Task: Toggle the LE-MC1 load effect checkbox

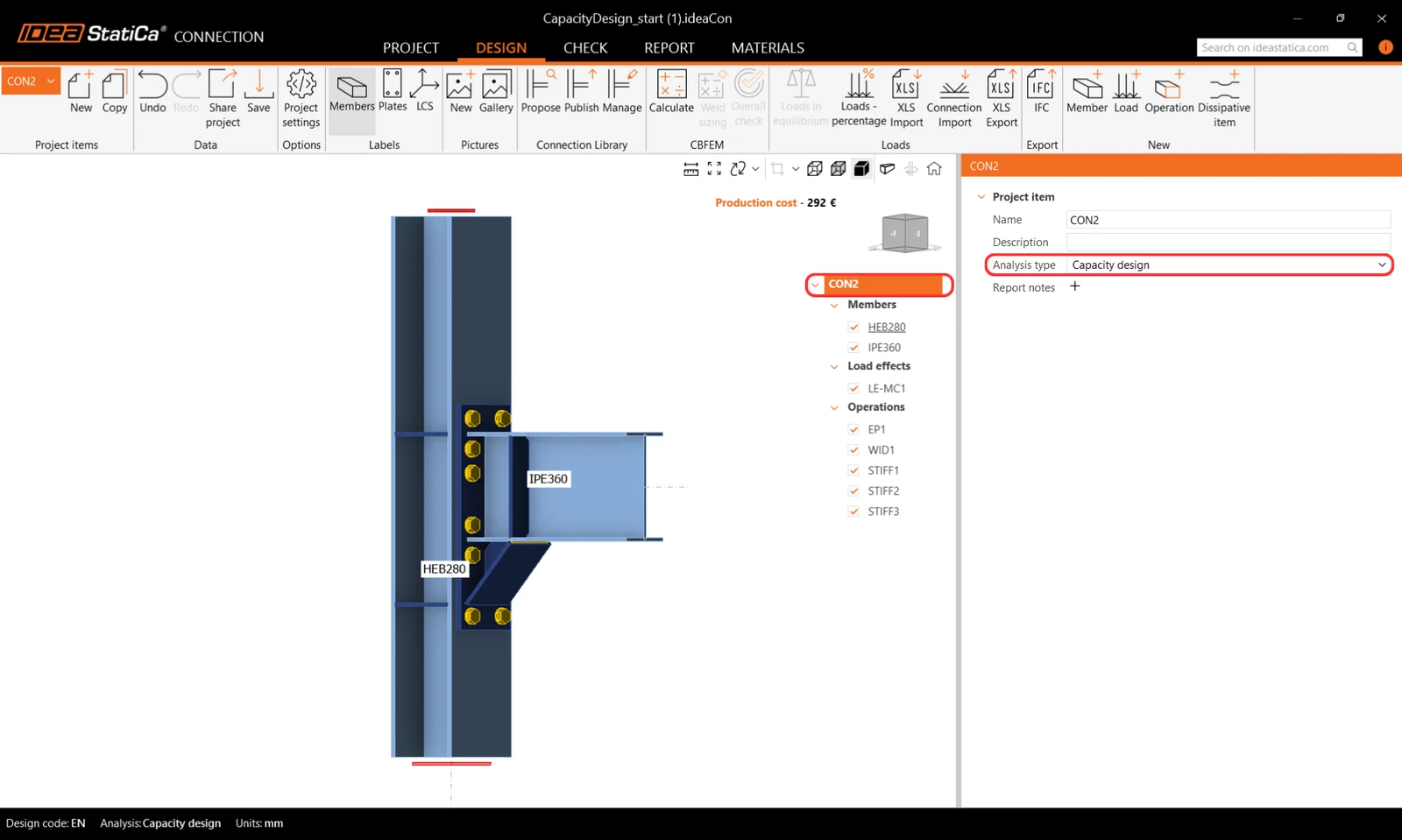Action: [x=853, y=388]
